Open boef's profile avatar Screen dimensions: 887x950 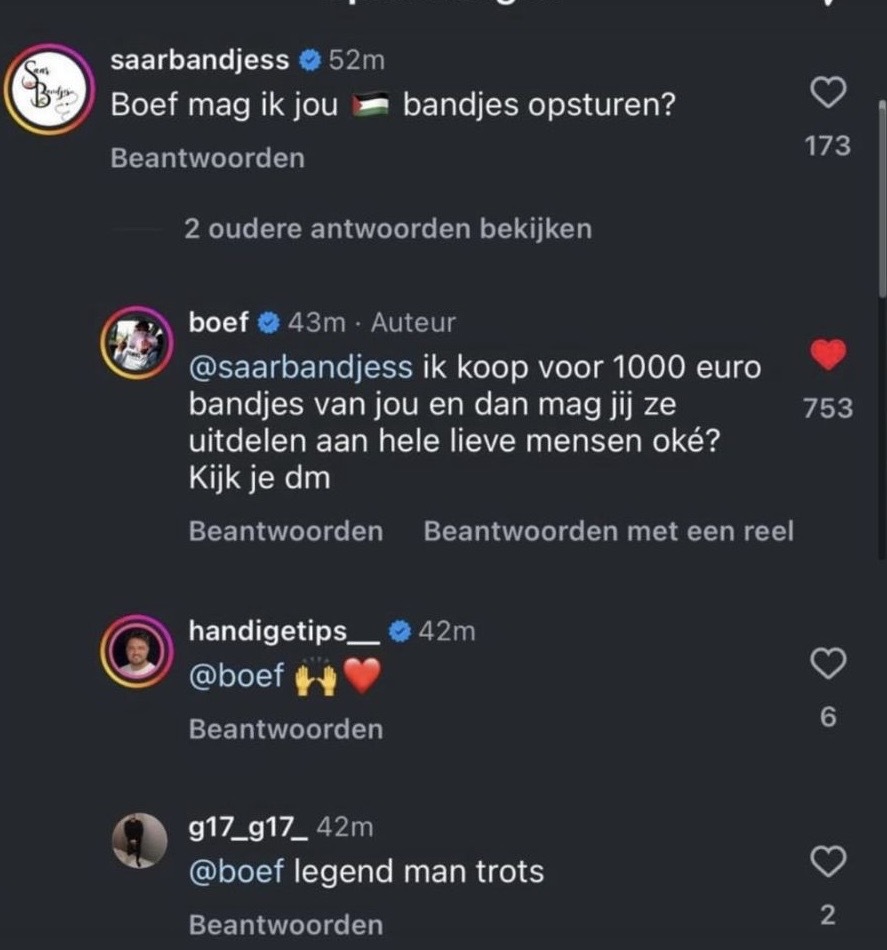pyautogui.click(x=138, y=345)
